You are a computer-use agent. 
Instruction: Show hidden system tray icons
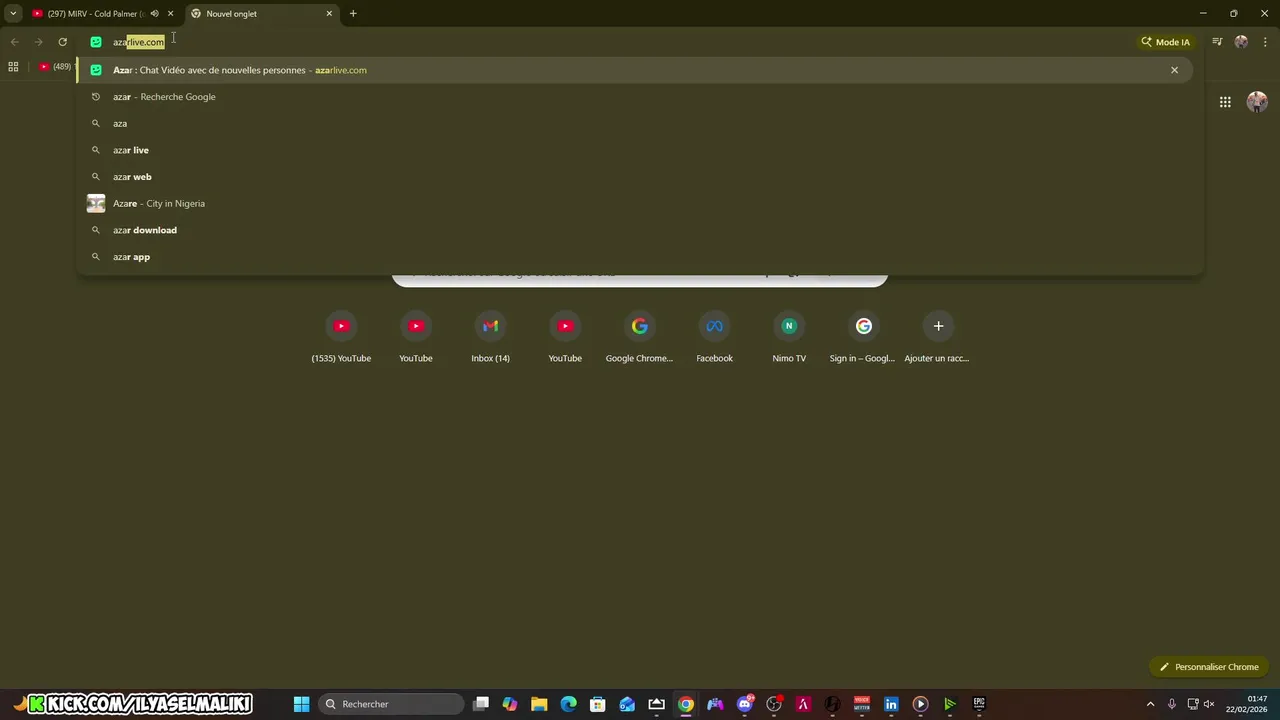(x=1150, y=704)
